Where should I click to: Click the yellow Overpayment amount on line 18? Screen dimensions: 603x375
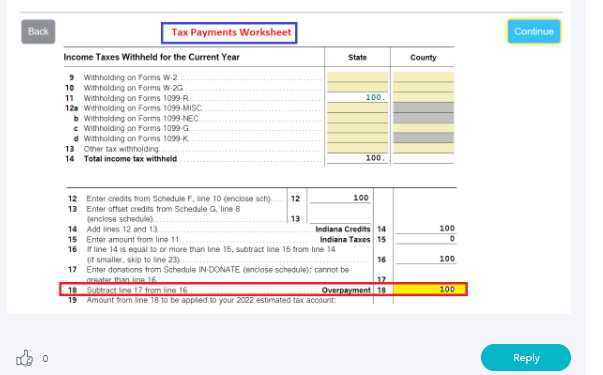[x=430, y=289]
